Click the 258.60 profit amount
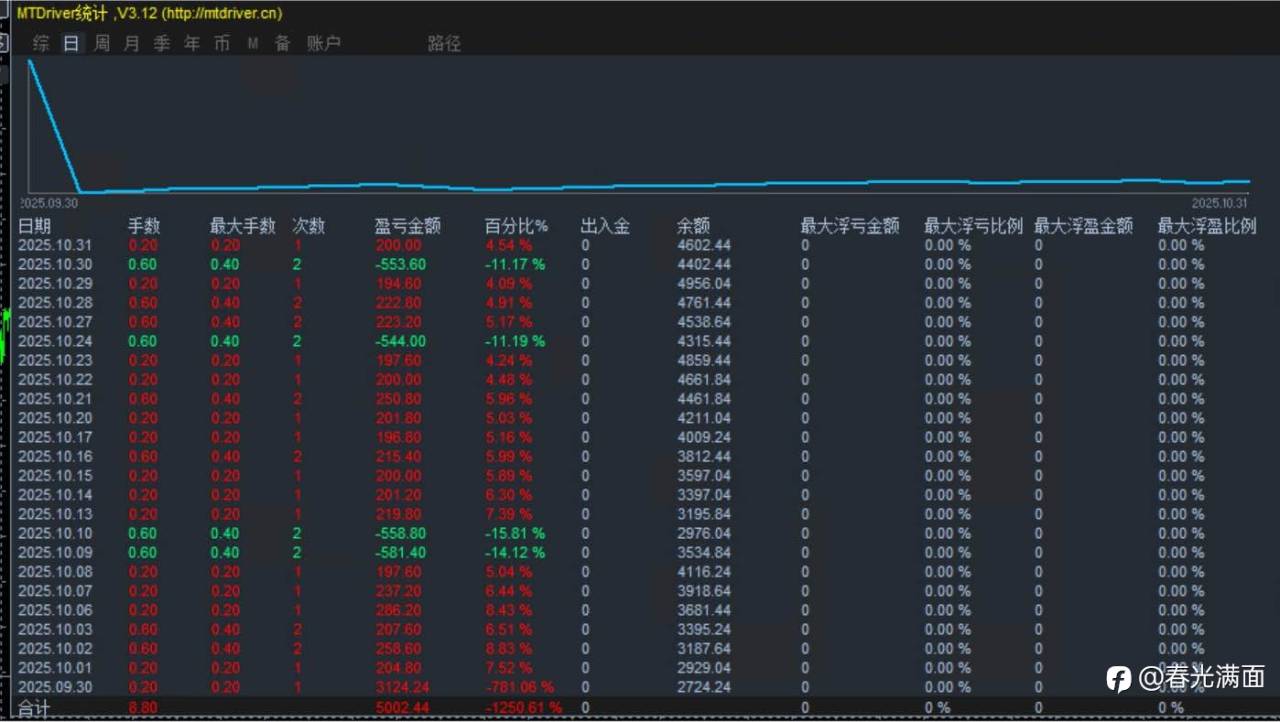1280x722 pixels. point(398,649)
